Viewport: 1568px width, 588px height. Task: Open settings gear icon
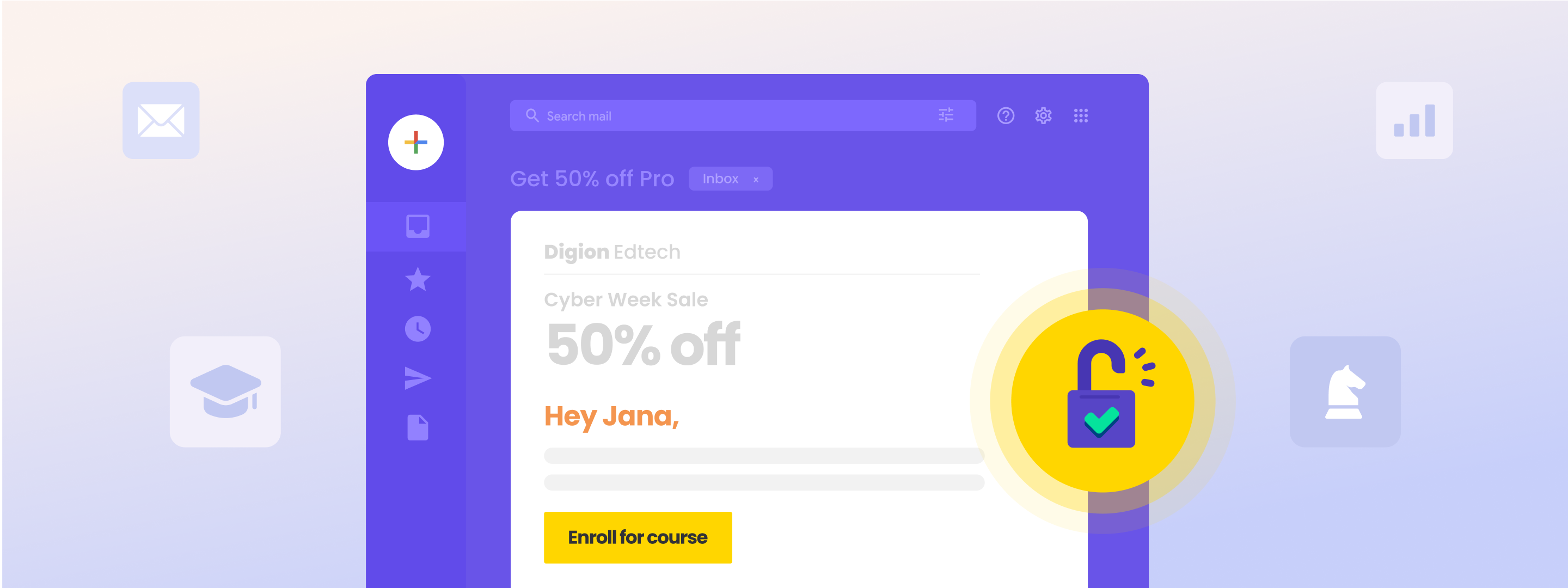coord(1043,115)
